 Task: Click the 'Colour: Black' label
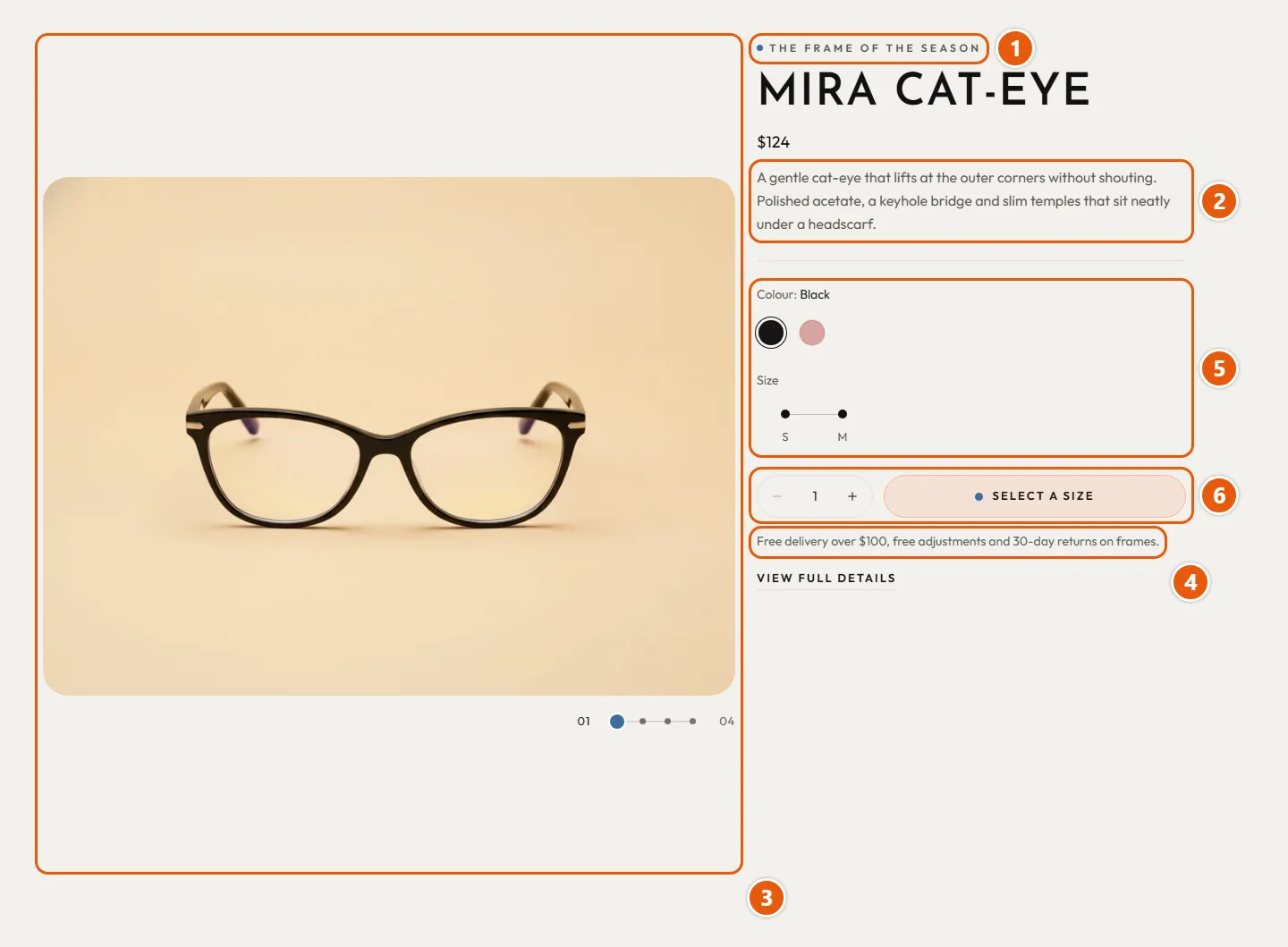793,295
